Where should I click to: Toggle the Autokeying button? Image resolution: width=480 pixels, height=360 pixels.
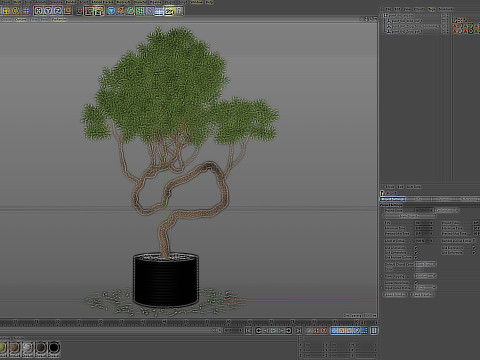pos(324,330)
